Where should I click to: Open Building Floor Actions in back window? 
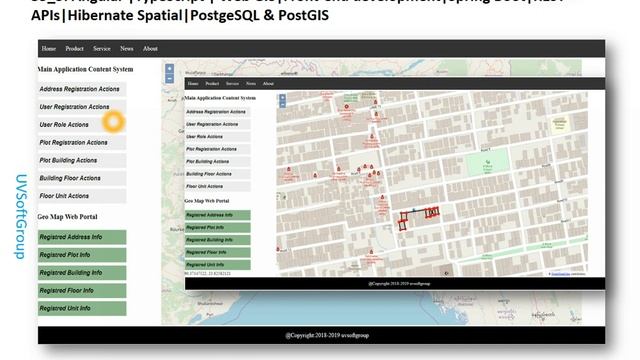click(x=82, y=178)
